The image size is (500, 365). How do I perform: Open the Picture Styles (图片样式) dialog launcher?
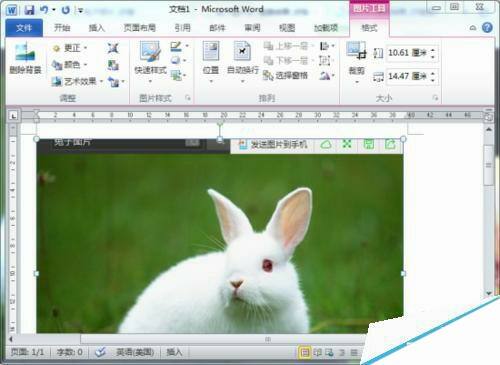pyautogui.click(x=188, y=98)
